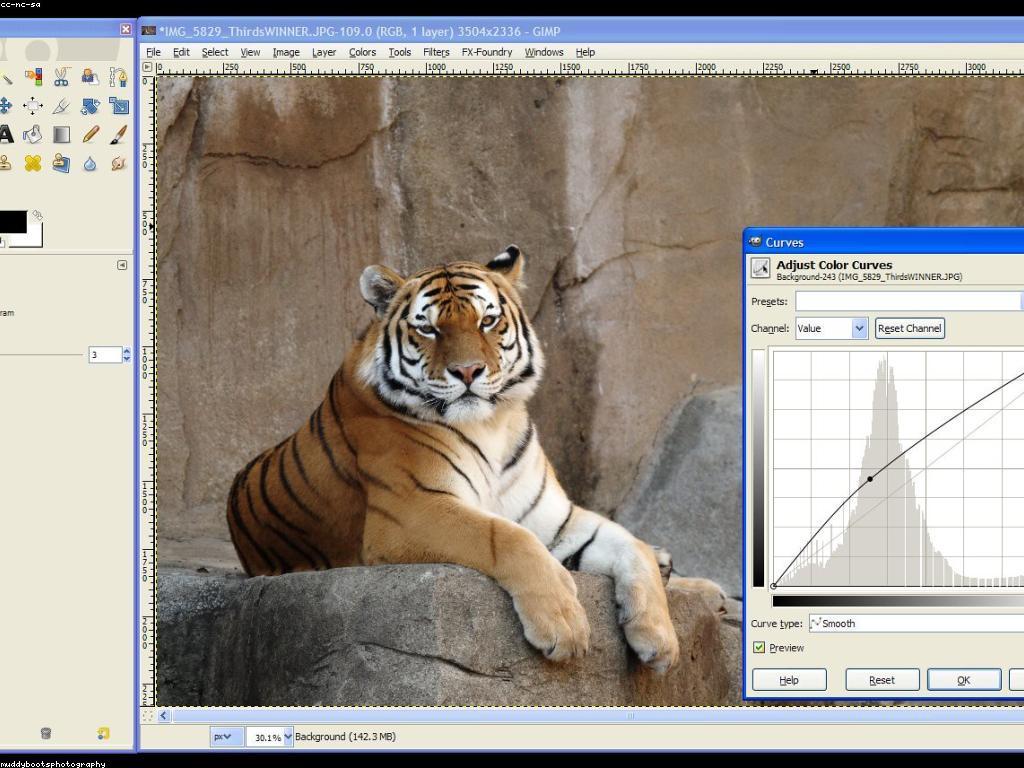Viewport: 1024px width, 768px height.
Task: Select the Pencil tool
Action: [x=90, y=134]
